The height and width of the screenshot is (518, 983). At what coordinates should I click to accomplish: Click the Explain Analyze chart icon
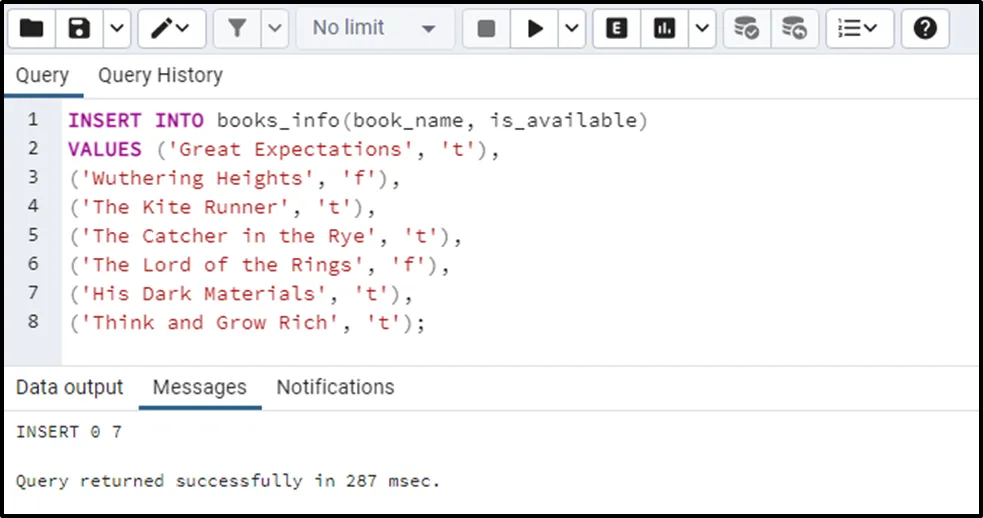[665, 28]
